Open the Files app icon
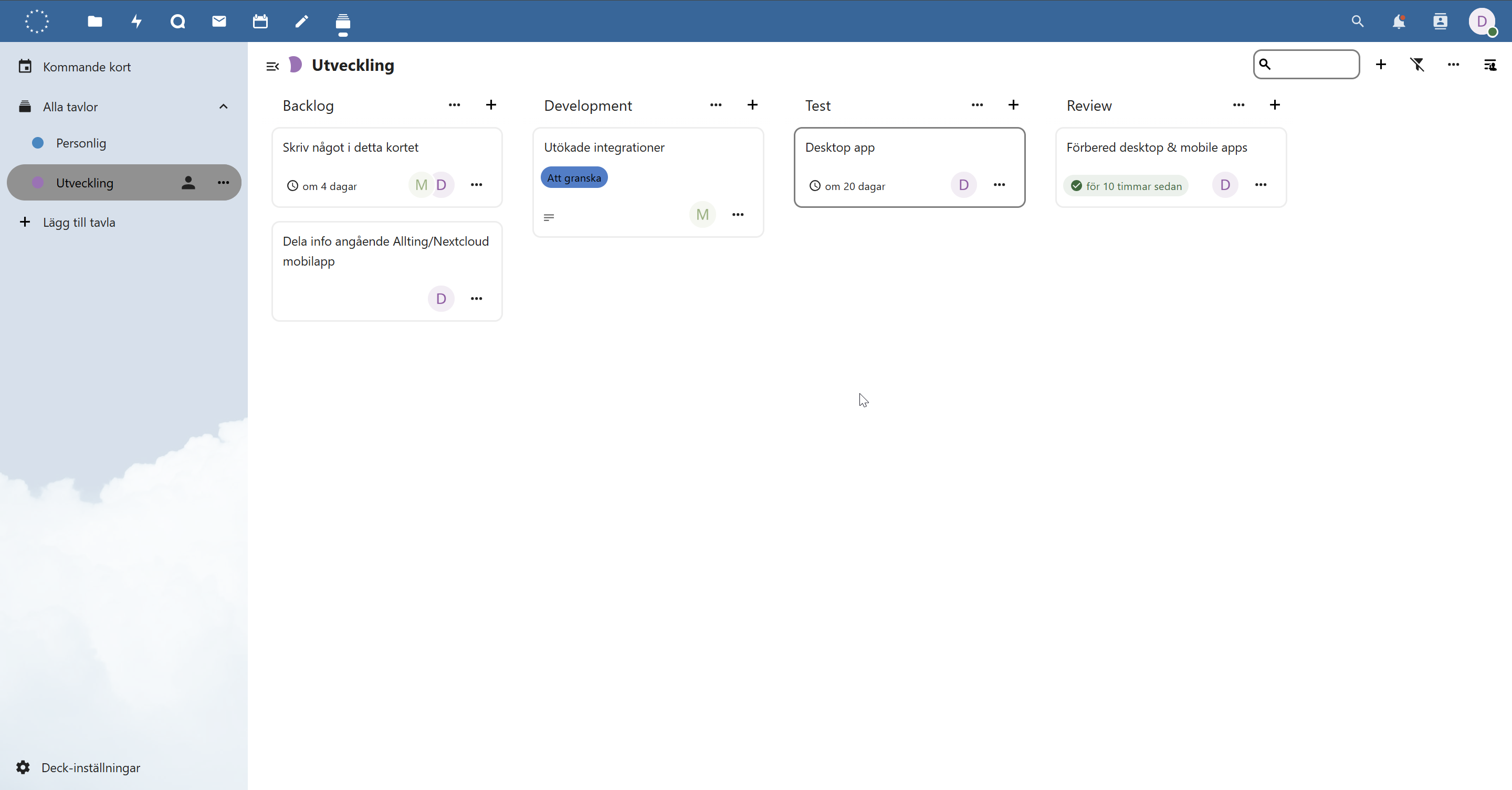Screen dimensions: 1512x790 pos(94,22)
